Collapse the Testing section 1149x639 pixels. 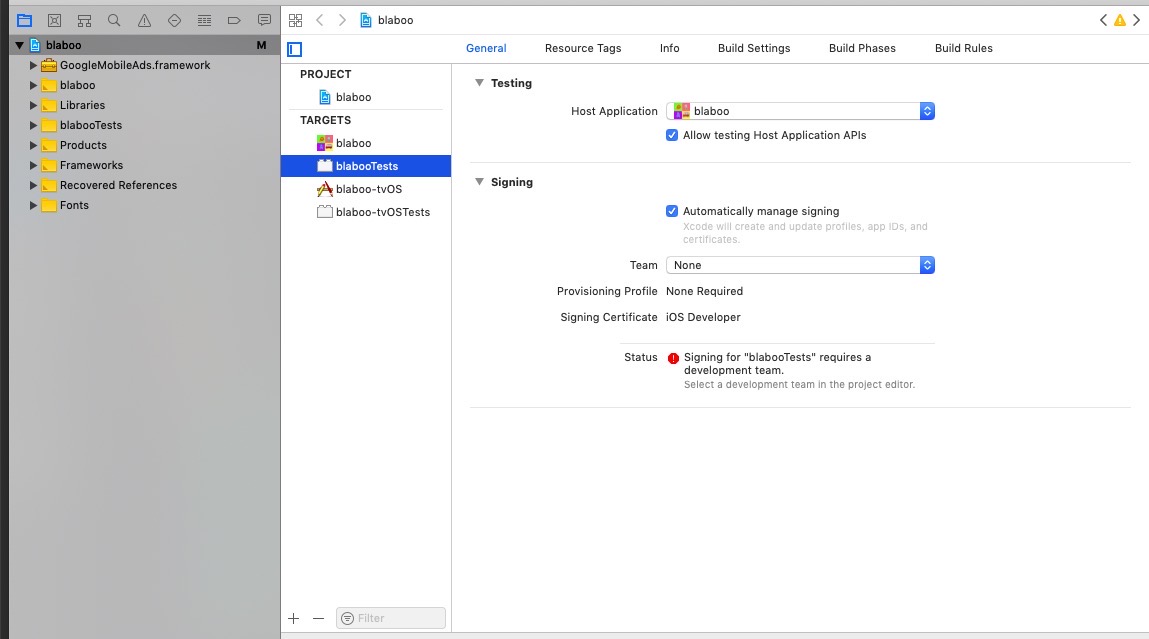tap(479, 83)
